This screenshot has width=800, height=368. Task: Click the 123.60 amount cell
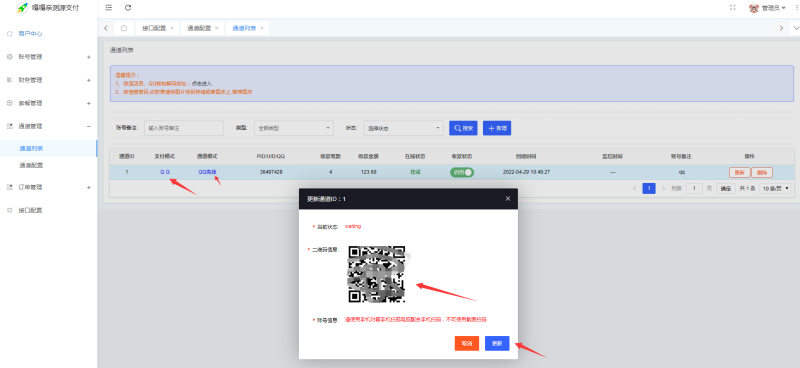(x=368, y=173)
